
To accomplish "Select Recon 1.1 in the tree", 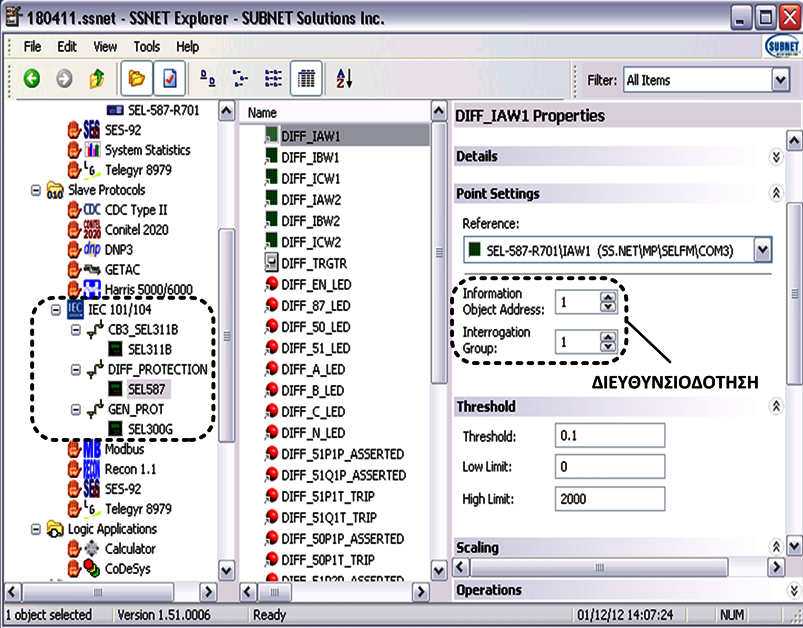I will 131,469.
